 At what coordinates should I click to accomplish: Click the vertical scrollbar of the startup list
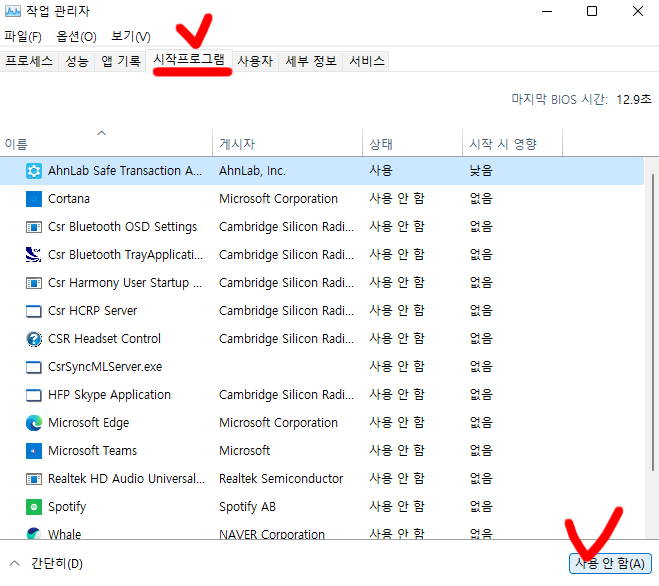pos(653,322)
